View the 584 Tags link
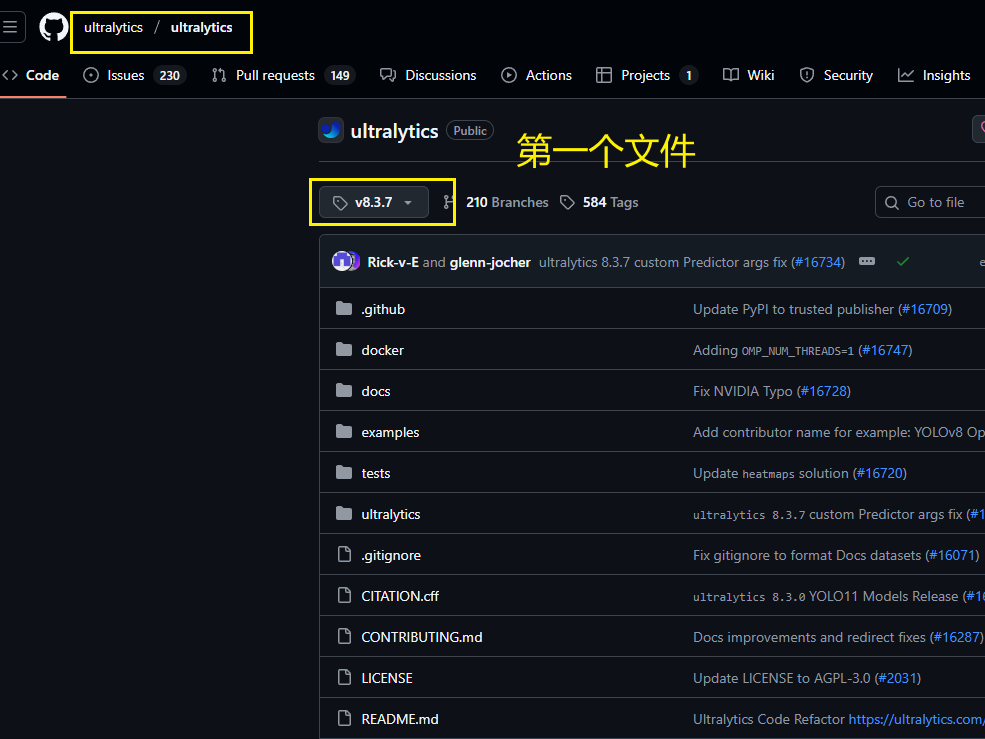This screenshot has height=739, width=985. tap(610, 202)
